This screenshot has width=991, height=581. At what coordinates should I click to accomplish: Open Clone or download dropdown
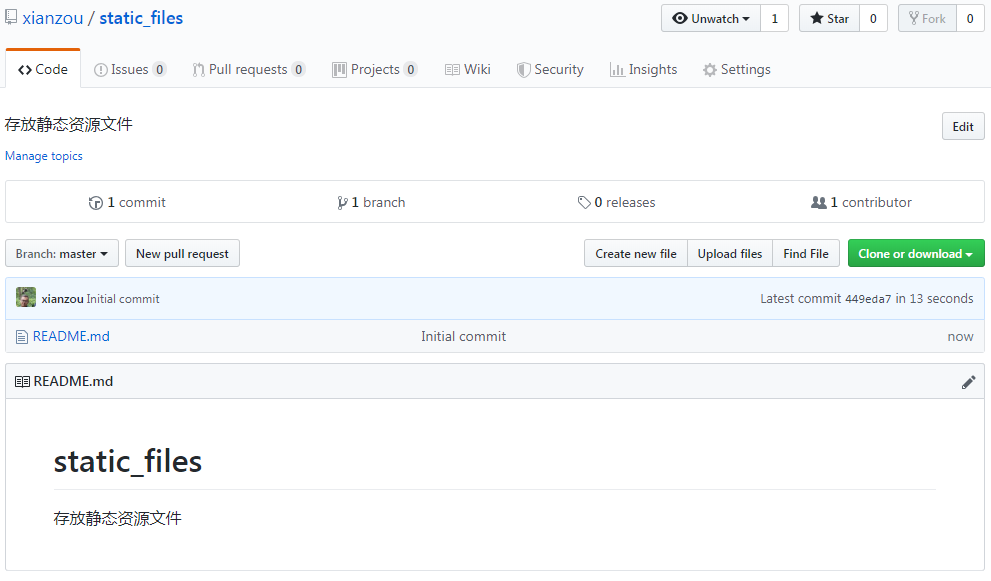(x=916, y=254)
